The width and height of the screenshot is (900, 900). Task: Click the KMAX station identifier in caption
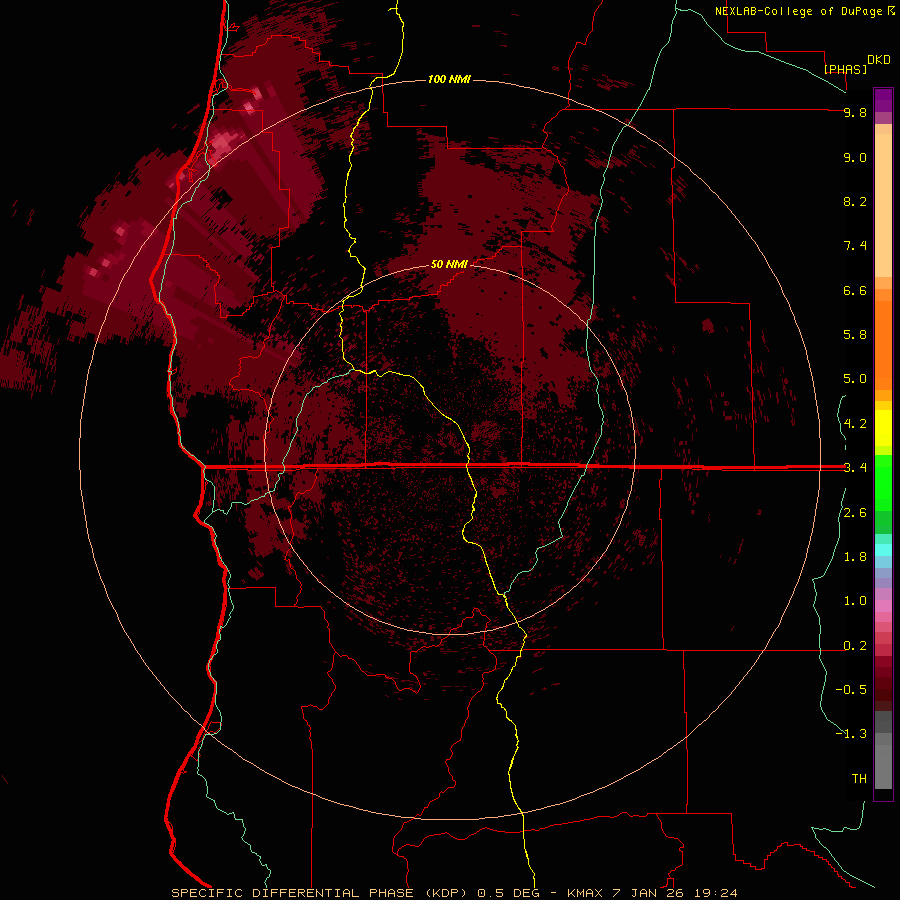coord(585,893)
